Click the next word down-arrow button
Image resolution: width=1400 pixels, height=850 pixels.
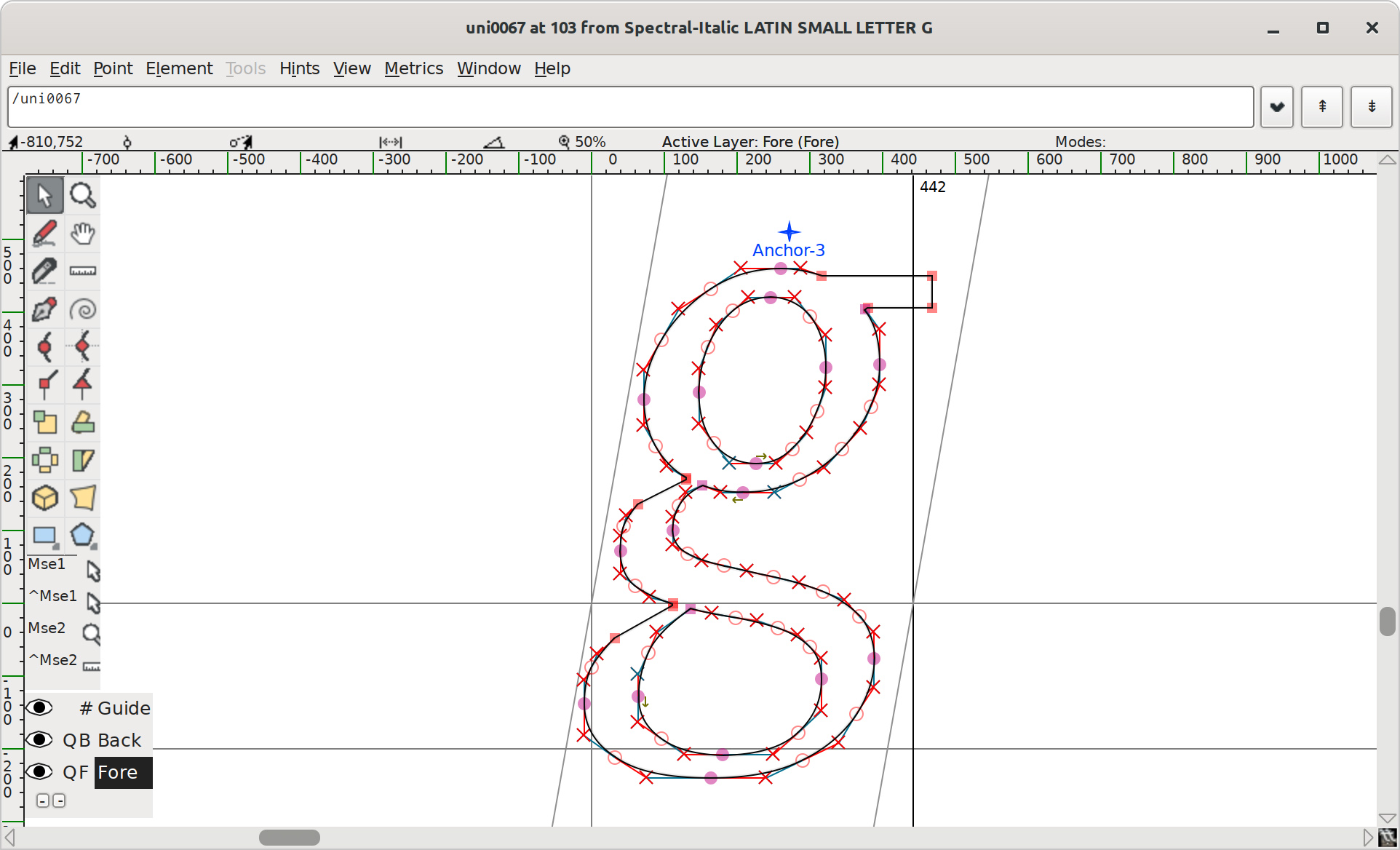[x=1371, y=107]
